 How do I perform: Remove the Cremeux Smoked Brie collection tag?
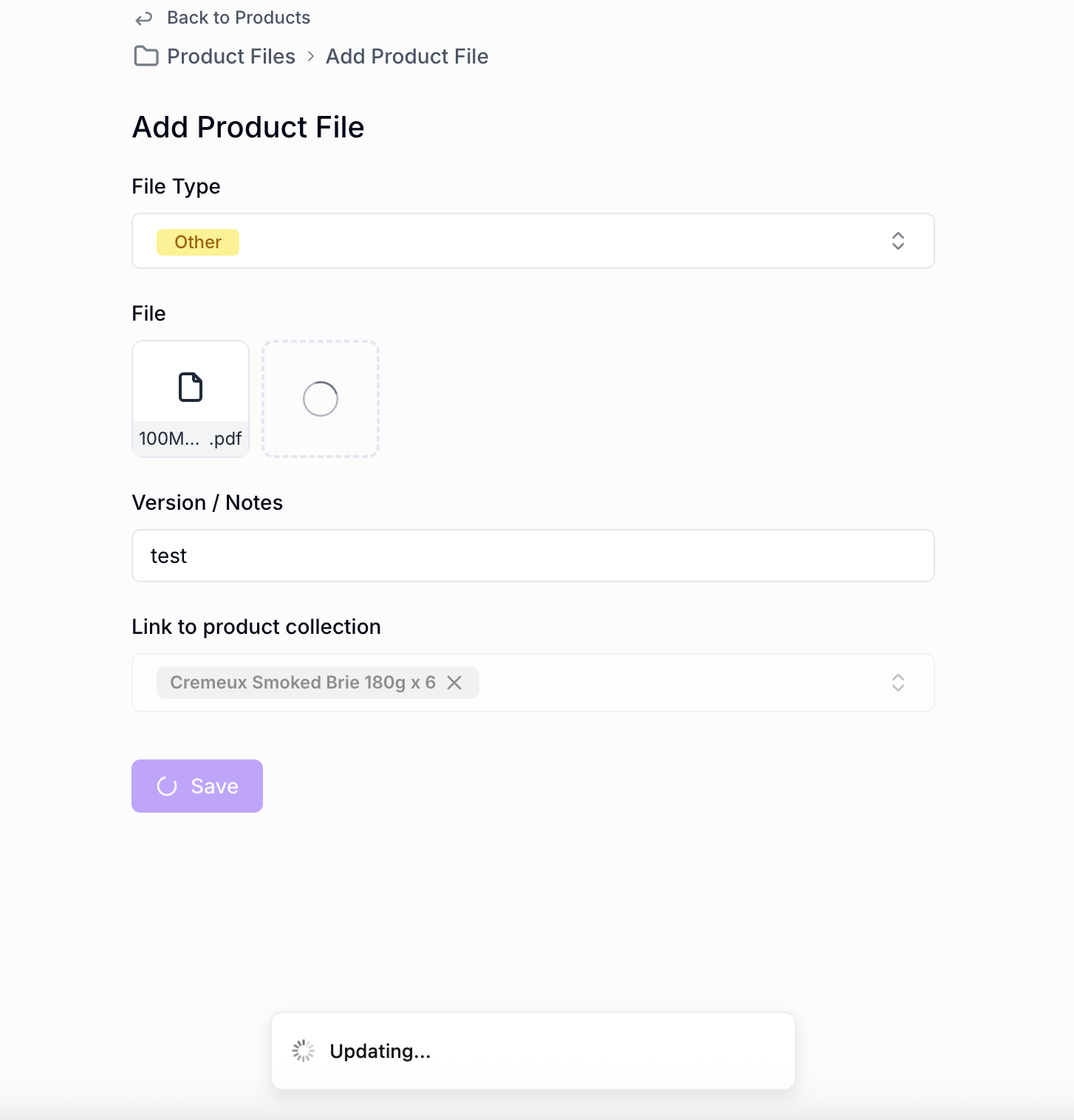click(x=454, y=683)
